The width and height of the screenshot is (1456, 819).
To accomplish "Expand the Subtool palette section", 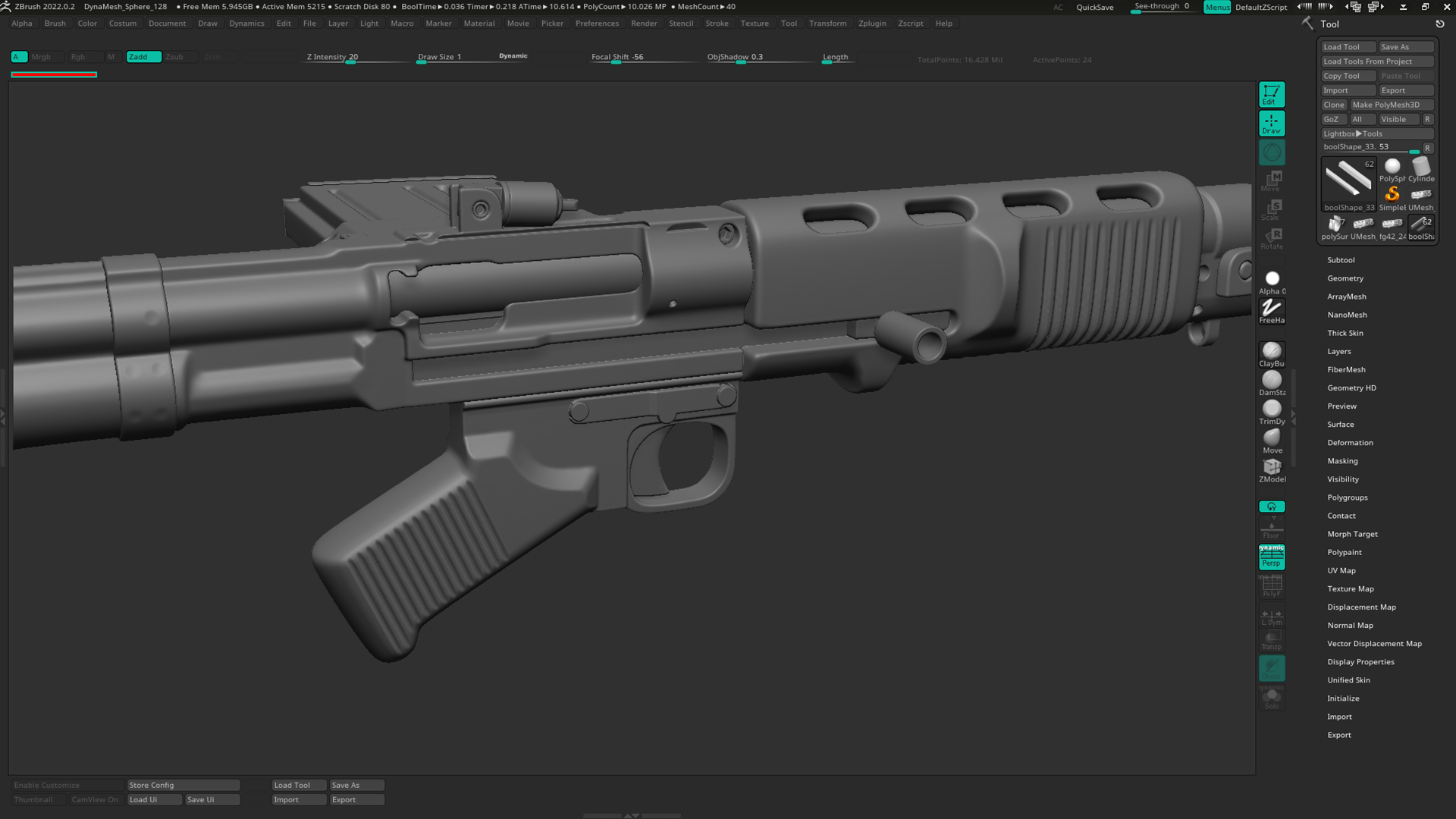I will (x=1341, y=260).
